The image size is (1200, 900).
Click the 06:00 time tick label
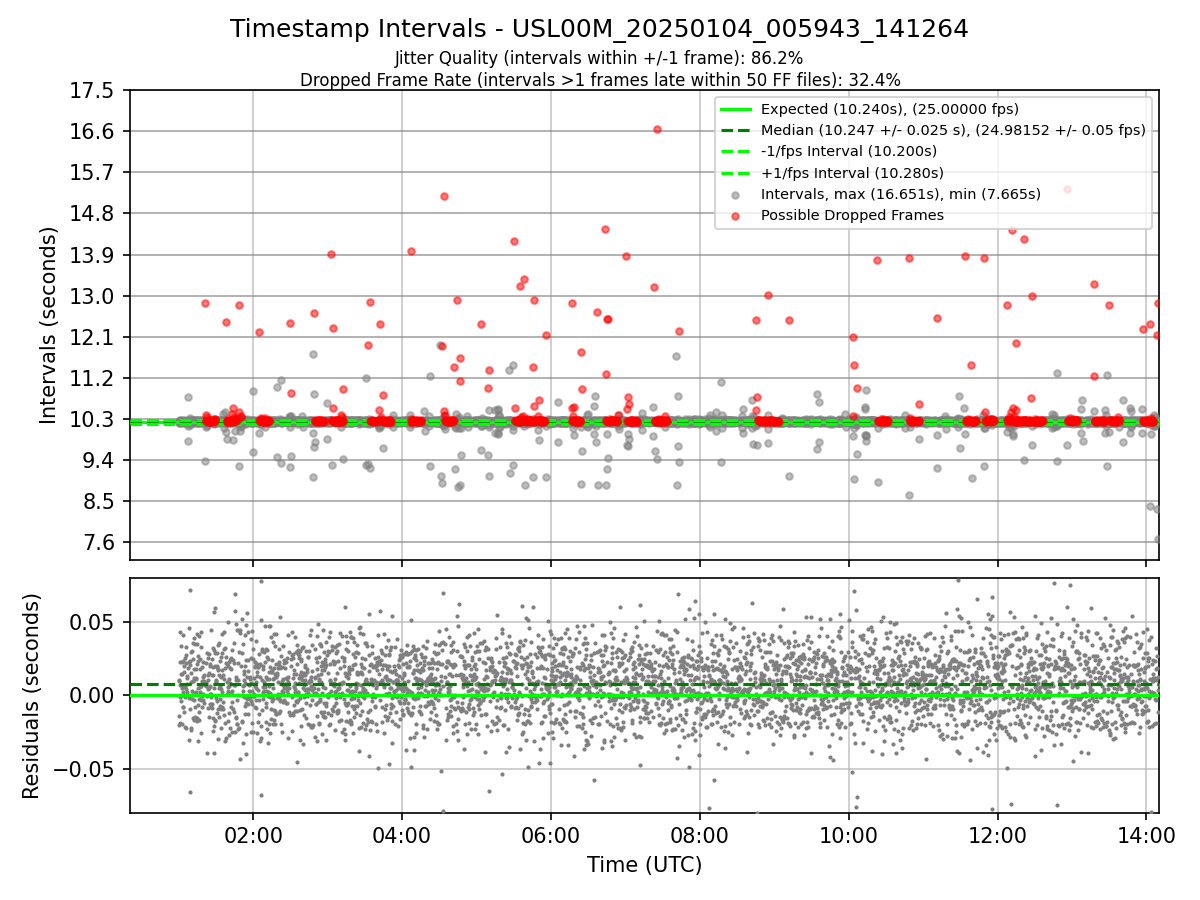[x=551, y=834]
